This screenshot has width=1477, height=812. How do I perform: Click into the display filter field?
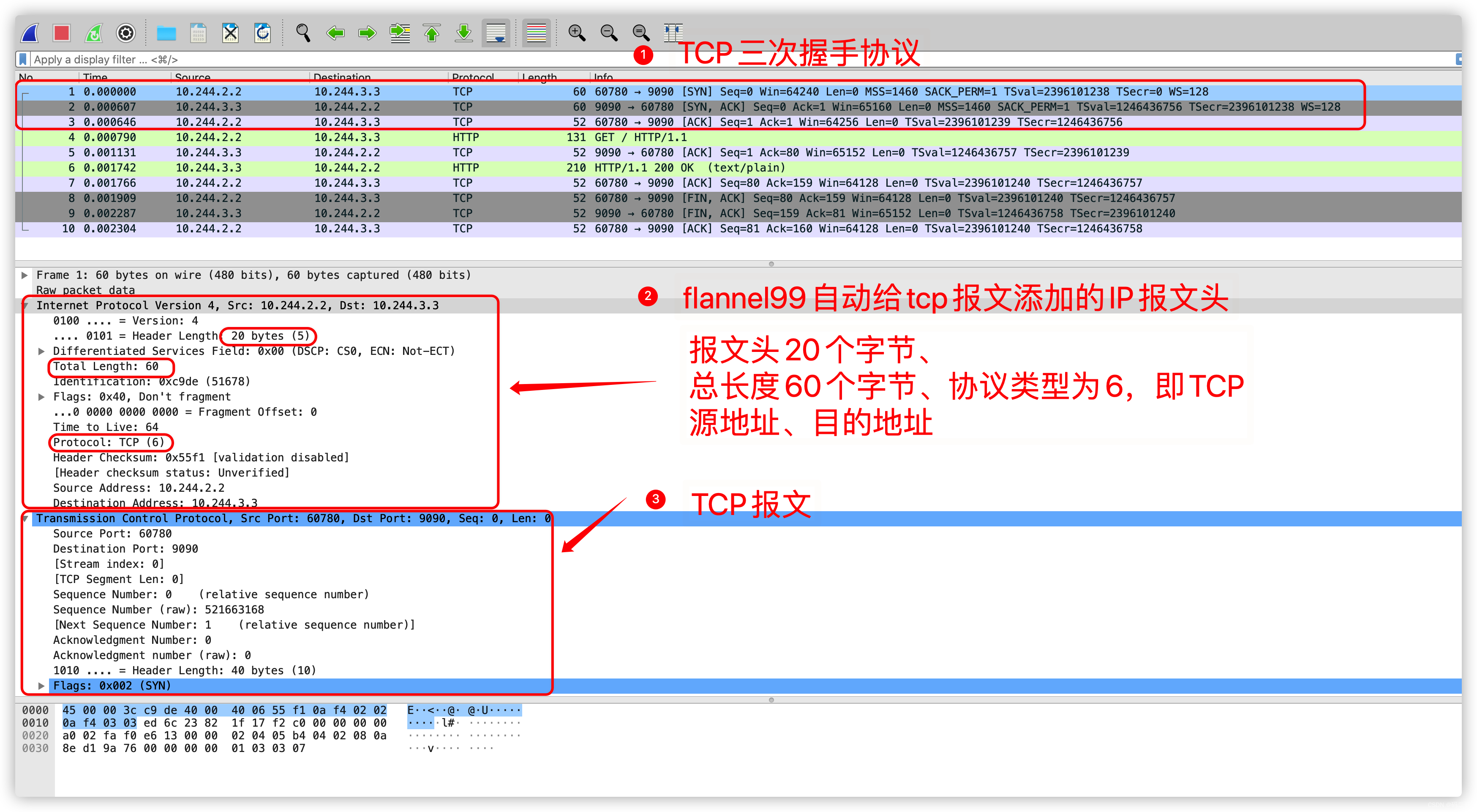[344, 59]
